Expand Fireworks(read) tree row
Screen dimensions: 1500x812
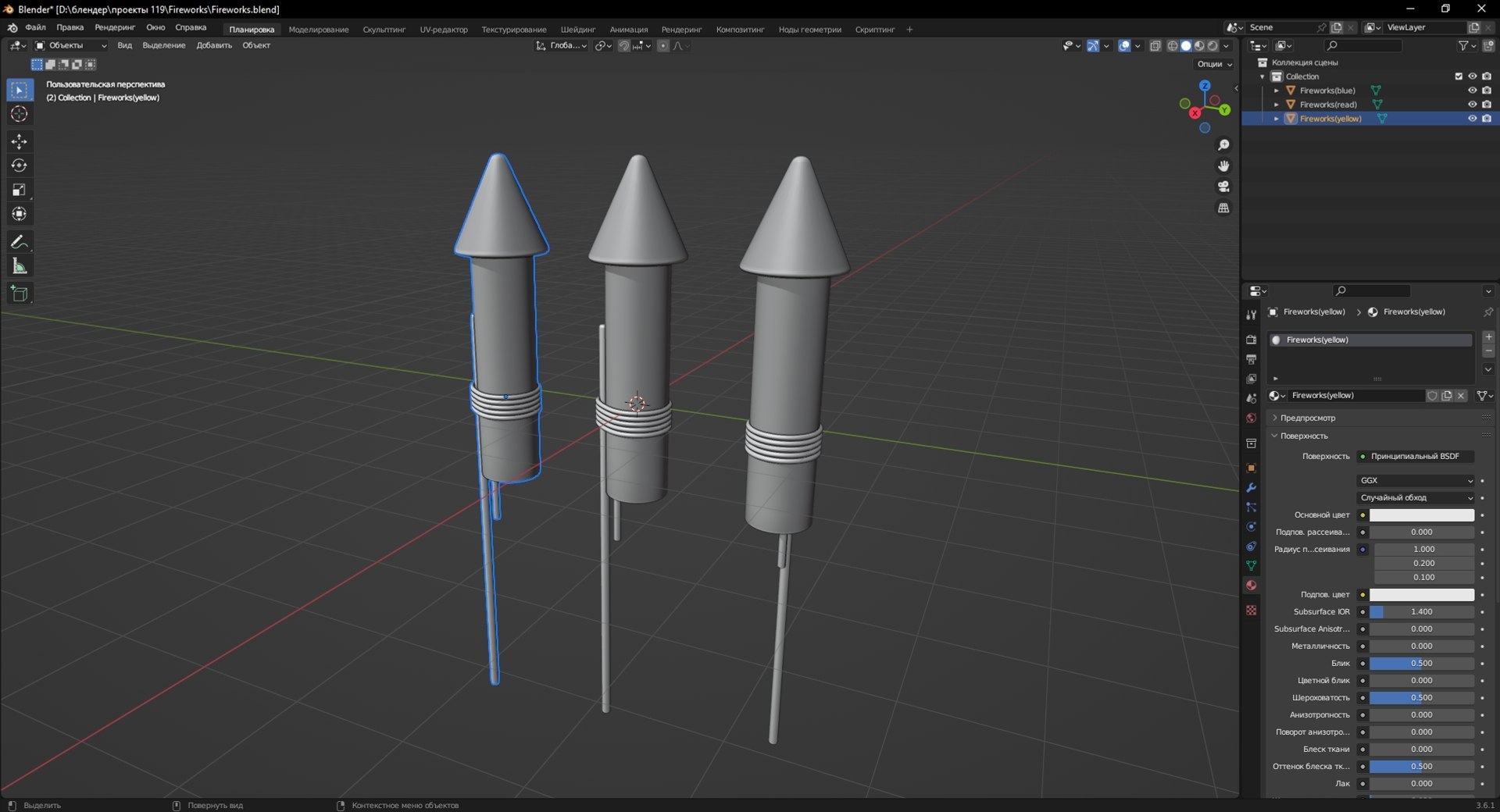(x=1277, y=105)
